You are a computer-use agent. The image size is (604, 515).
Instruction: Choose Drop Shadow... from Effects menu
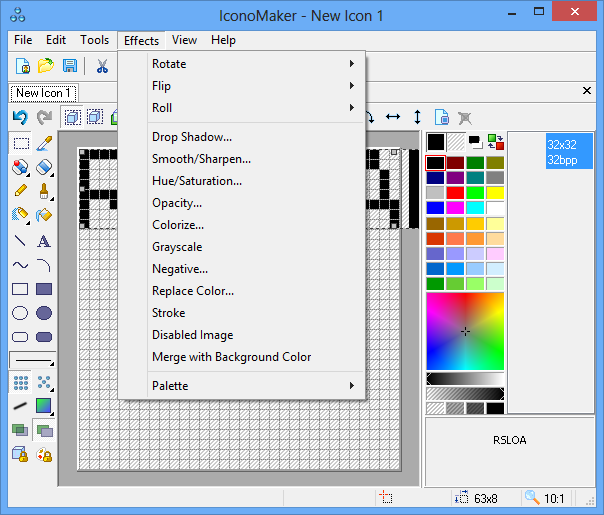click(x=242, y=137)
